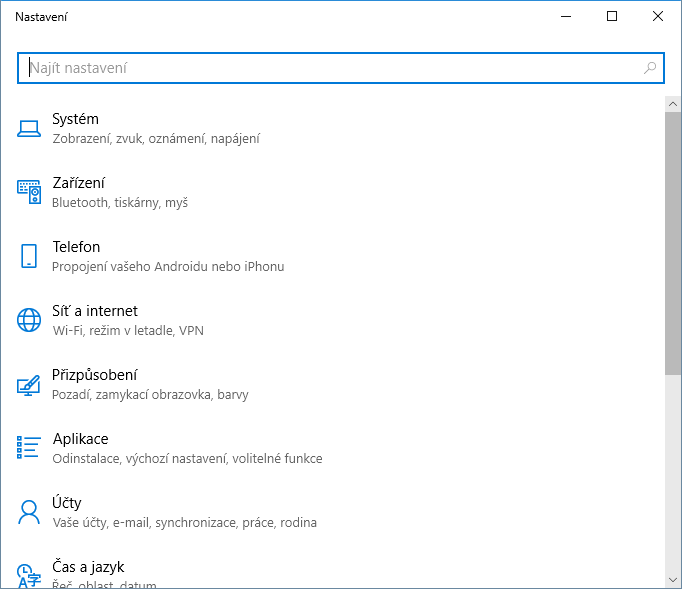Minimize the Nastavení window
682x589 pixels.
click(566, 17)
